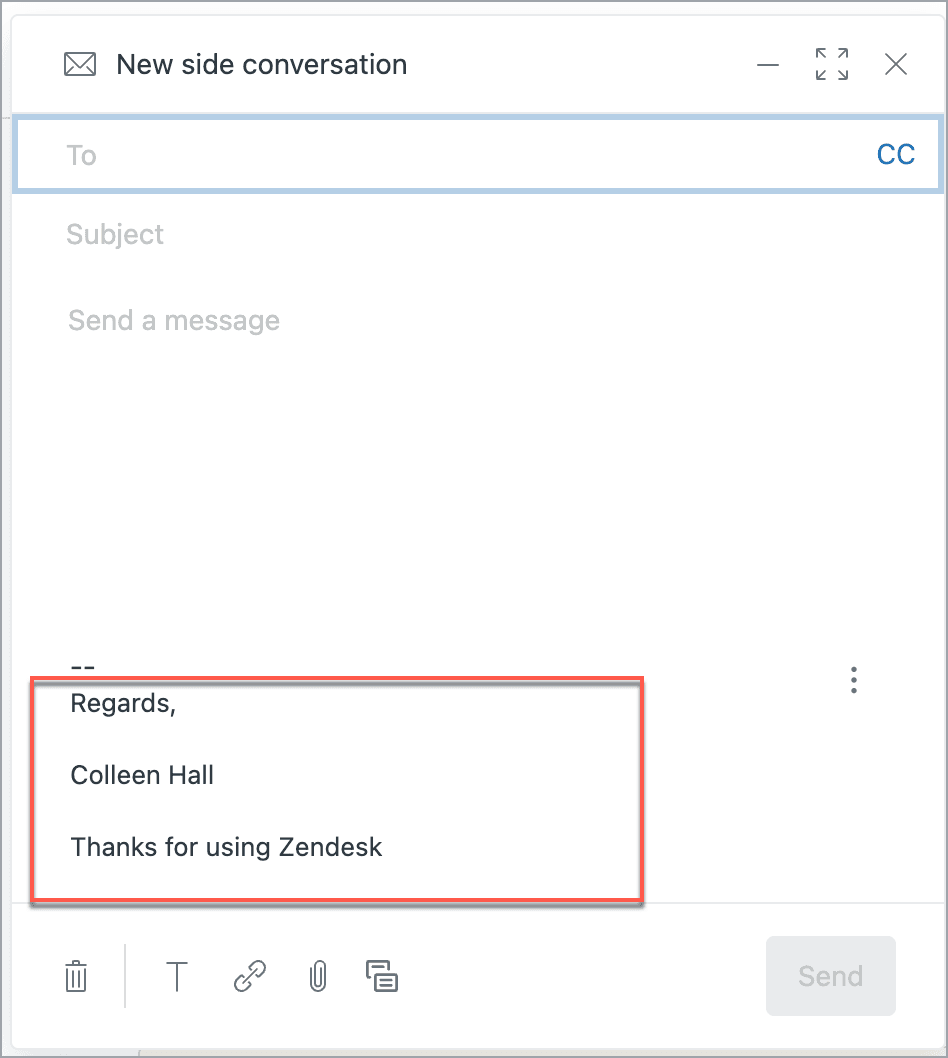This screenshot has height=1058, width=948.
Task: Minimize the side conversation window
Action: 768,66
